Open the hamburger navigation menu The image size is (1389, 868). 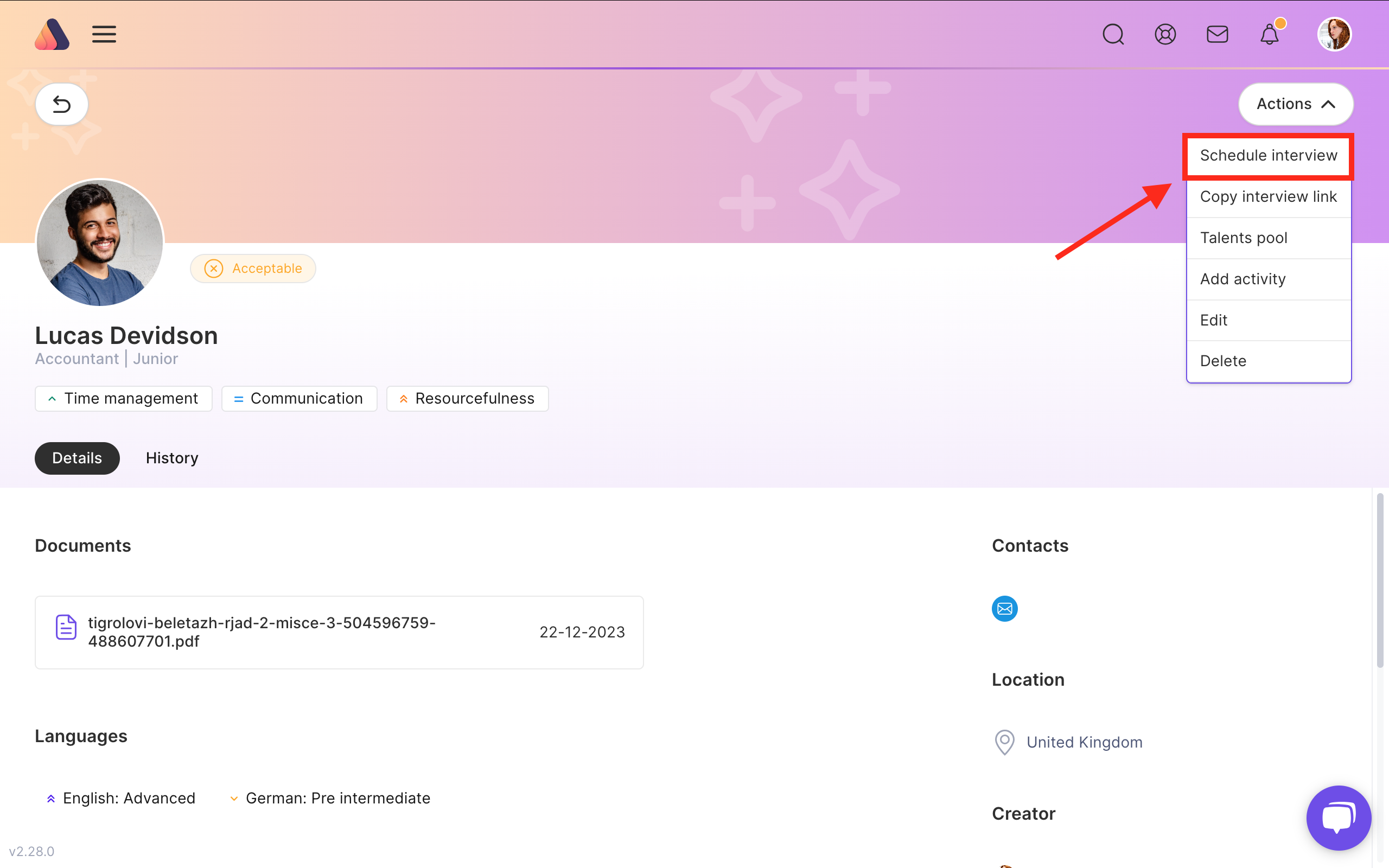coord(104,34)
